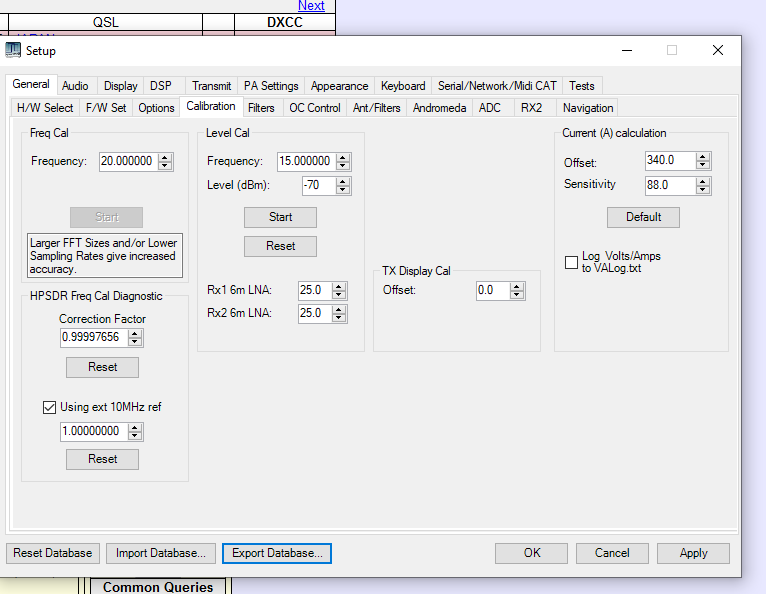Open the PA Settings tab
Viewport: 766px width, 594px height.
coord(271,86)
